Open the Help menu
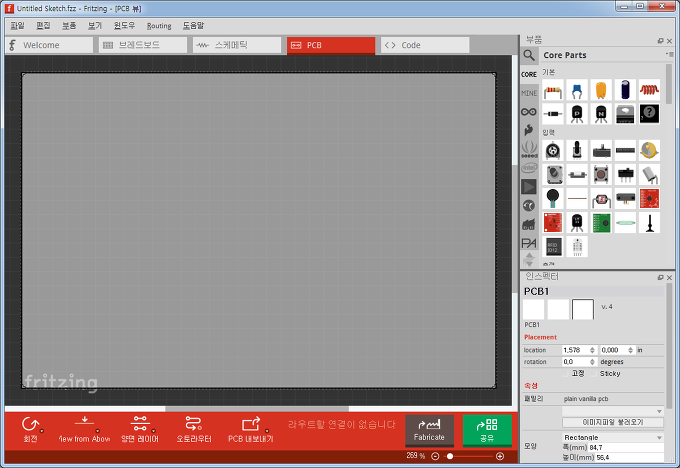The height and width of the screenshot is (468, 680). (x=193, y=26)
